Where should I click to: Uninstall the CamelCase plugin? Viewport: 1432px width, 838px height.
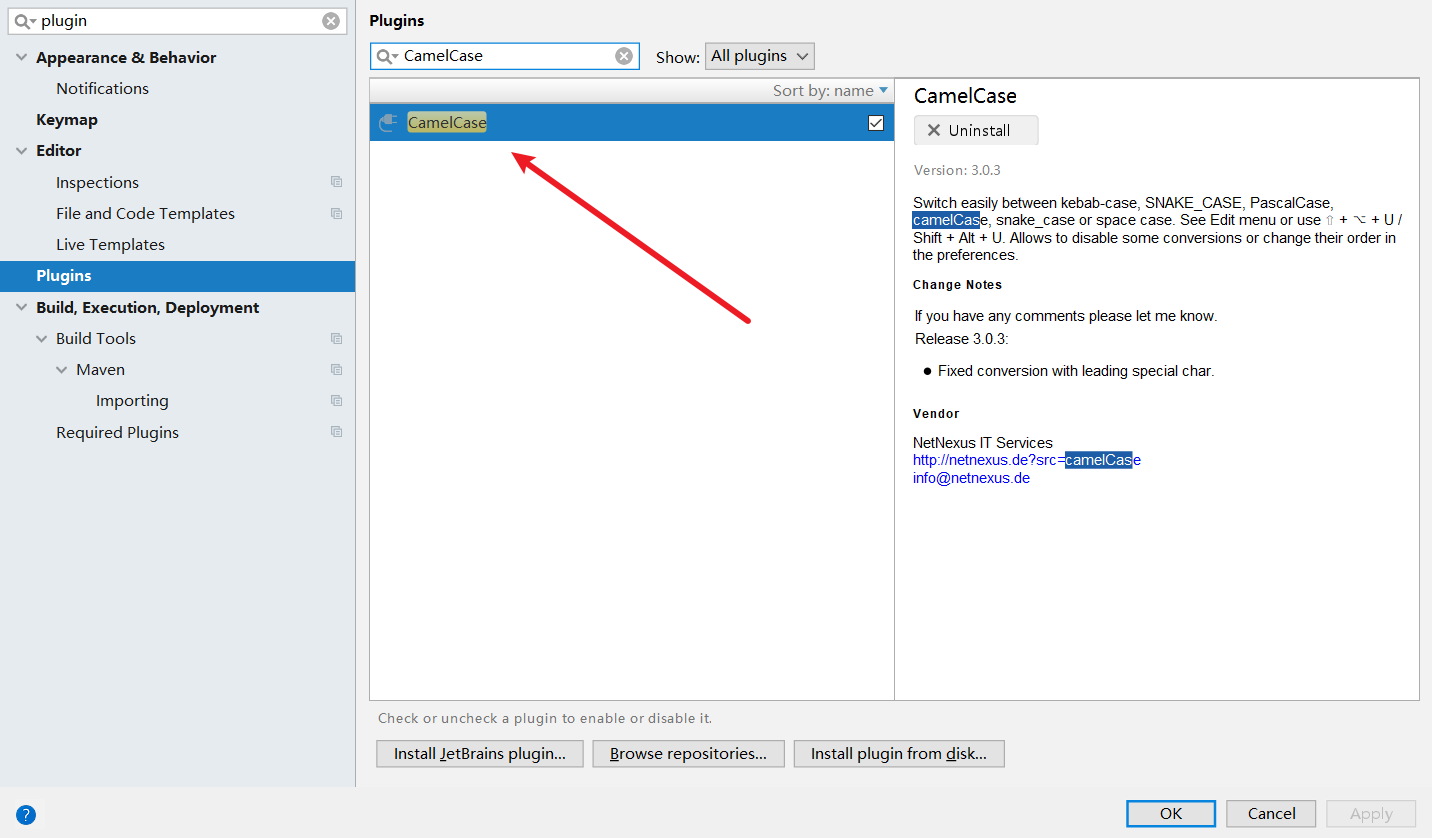click(976, 130)
